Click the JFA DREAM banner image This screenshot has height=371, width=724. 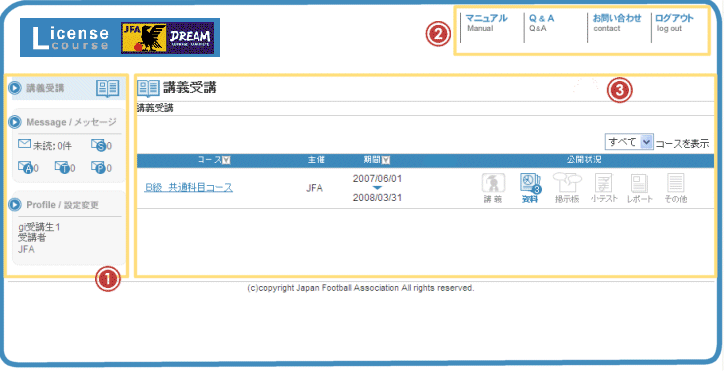coord(167,37)
